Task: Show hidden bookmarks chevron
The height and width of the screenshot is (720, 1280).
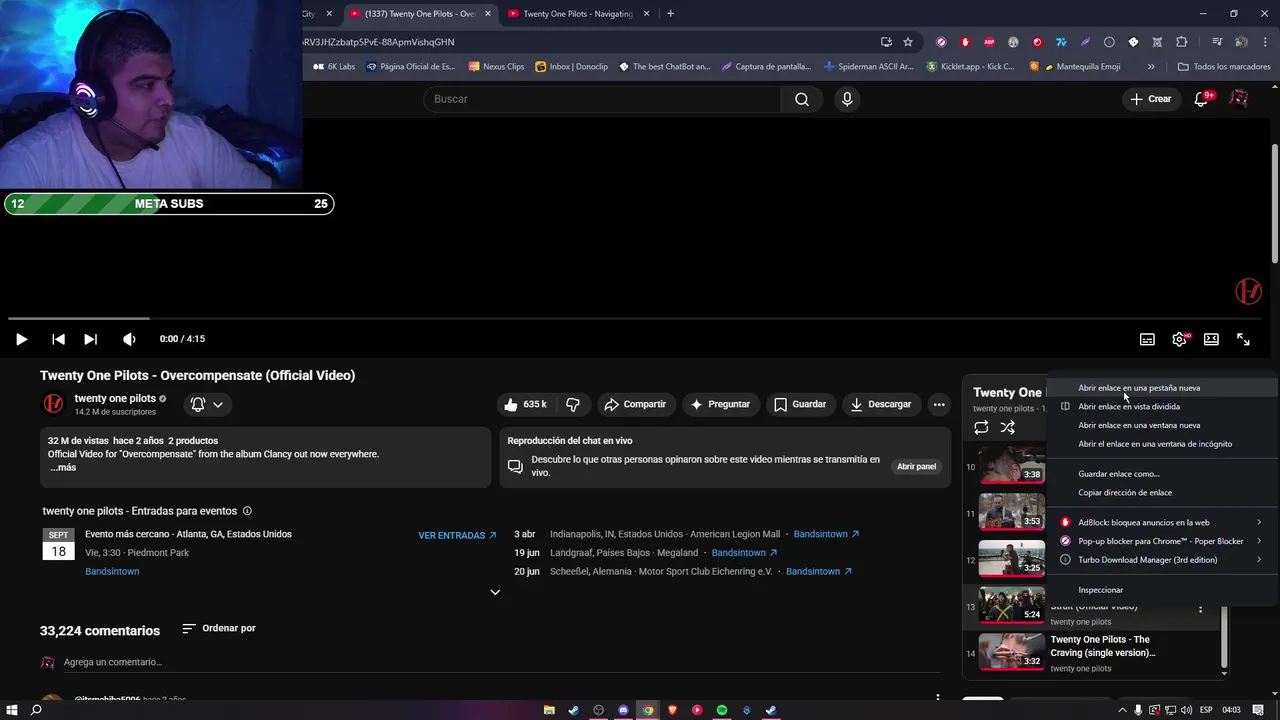Action: (x=1151, y=67)
